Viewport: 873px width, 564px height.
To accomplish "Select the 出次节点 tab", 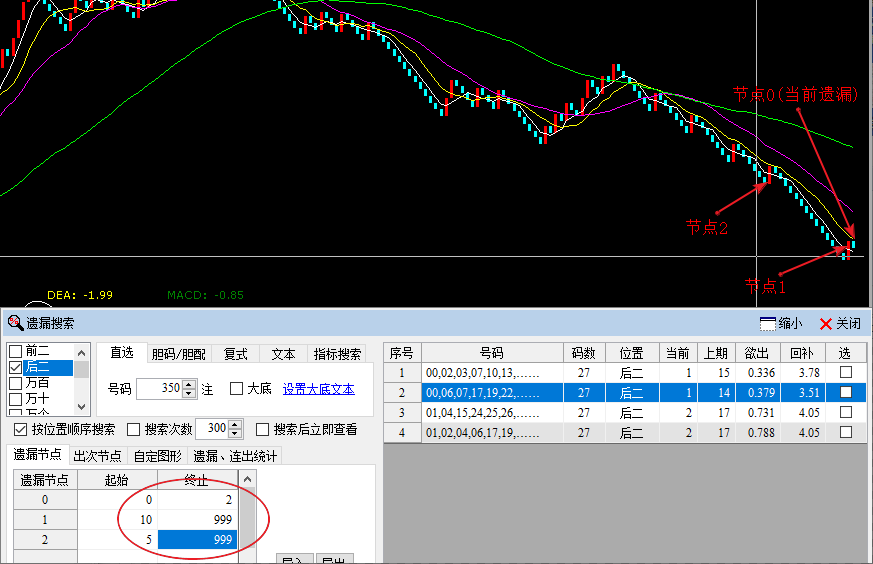I will (x=98, y=455).
